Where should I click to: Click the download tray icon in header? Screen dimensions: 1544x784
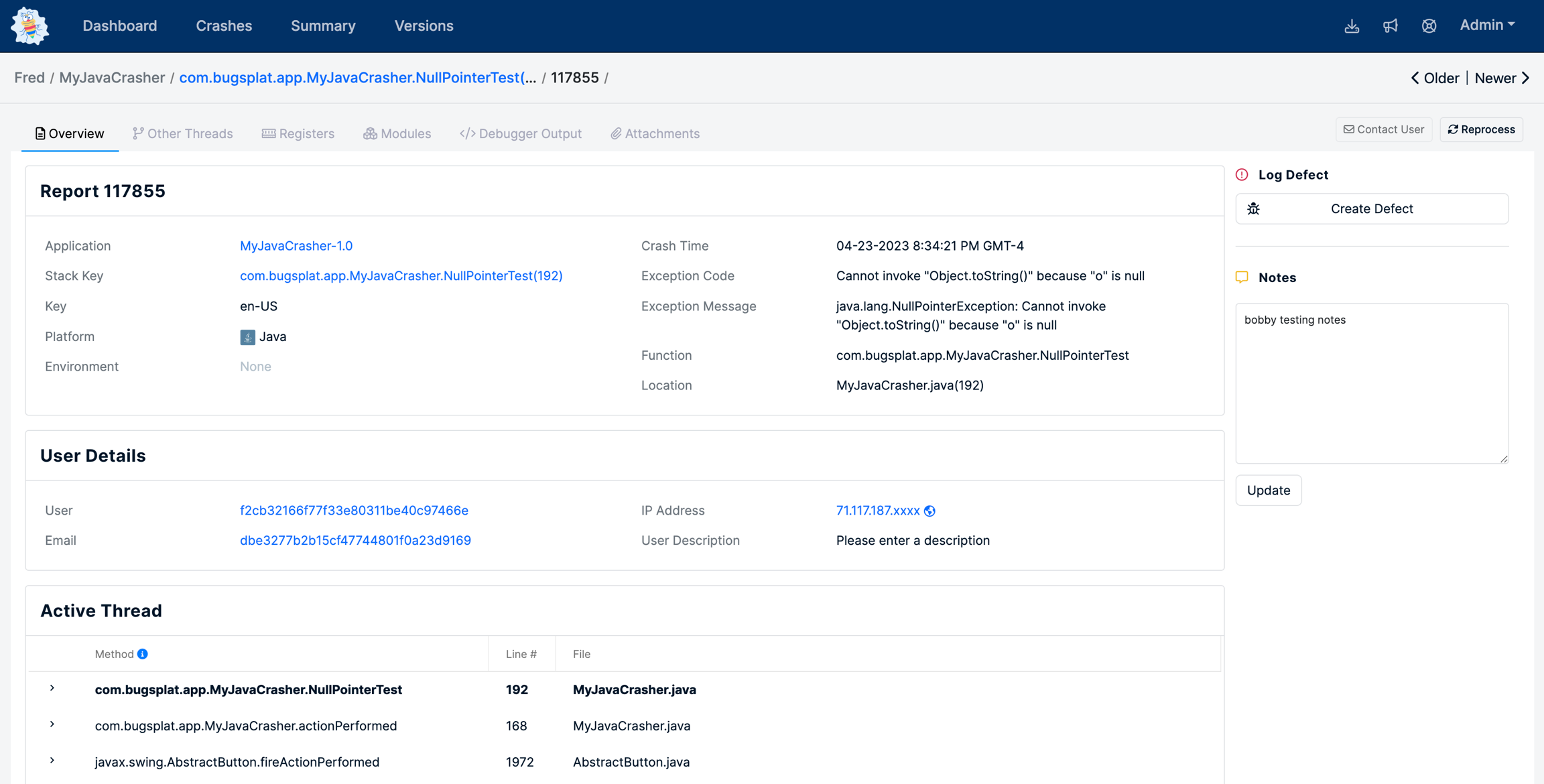coord(1352,26)
